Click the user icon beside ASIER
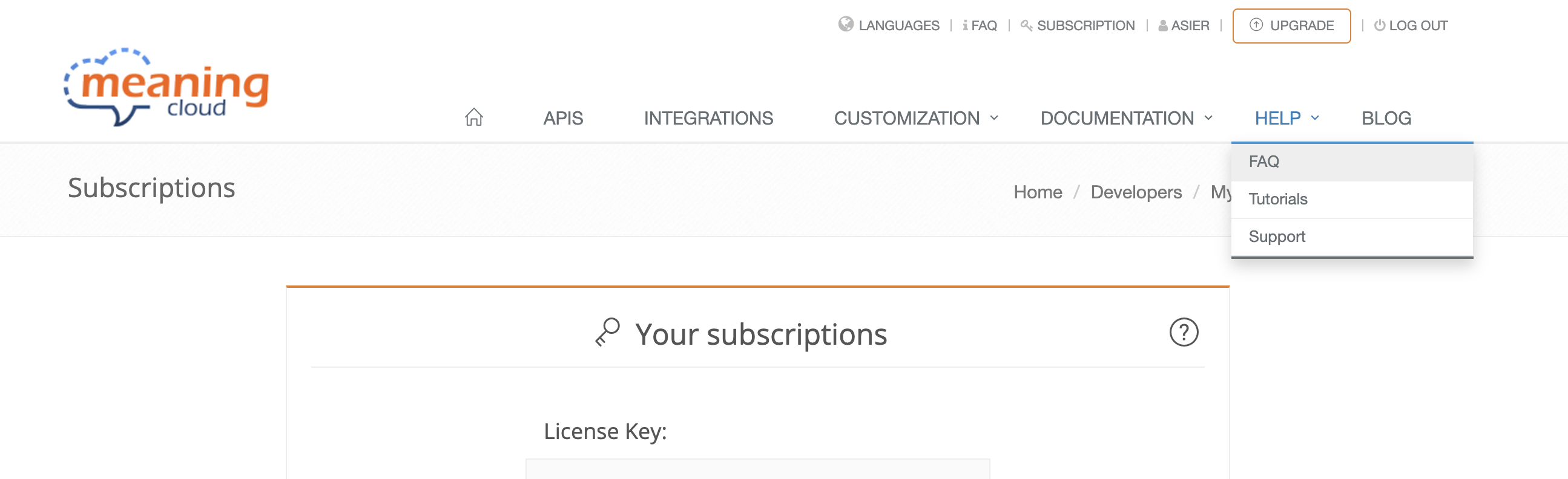 coord(1162,25)
